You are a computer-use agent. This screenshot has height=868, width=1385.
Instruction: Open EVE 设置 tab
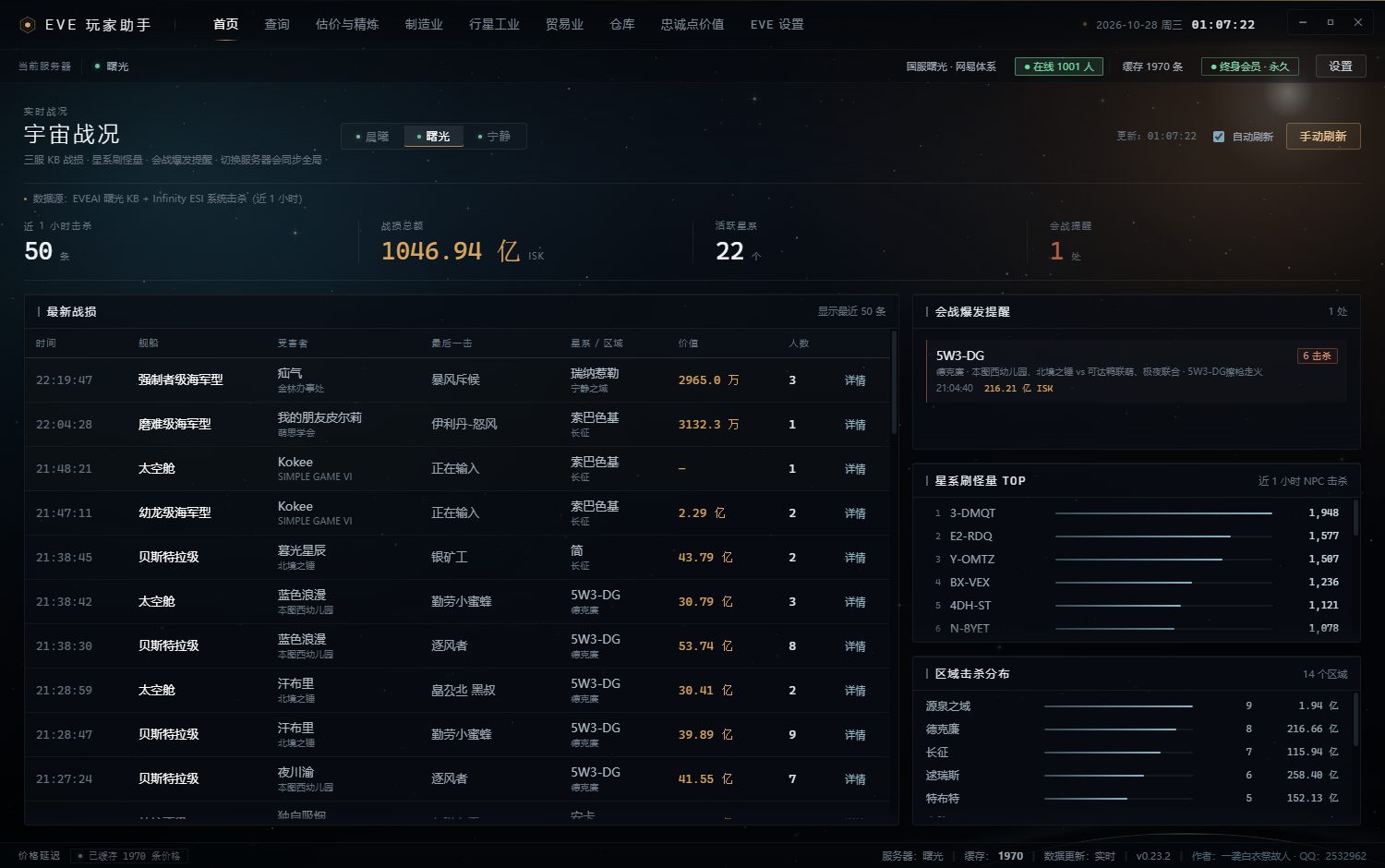tap(777, 25)
